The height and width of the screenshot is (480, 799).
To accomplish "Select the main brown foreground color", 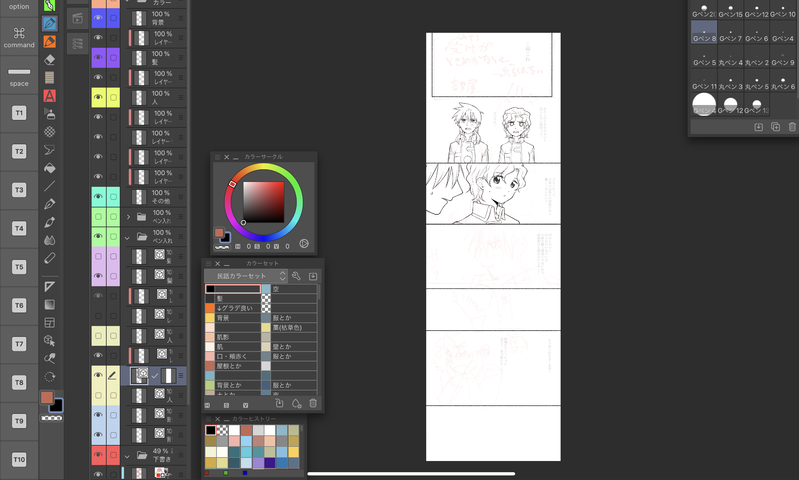I will (47, 397).
